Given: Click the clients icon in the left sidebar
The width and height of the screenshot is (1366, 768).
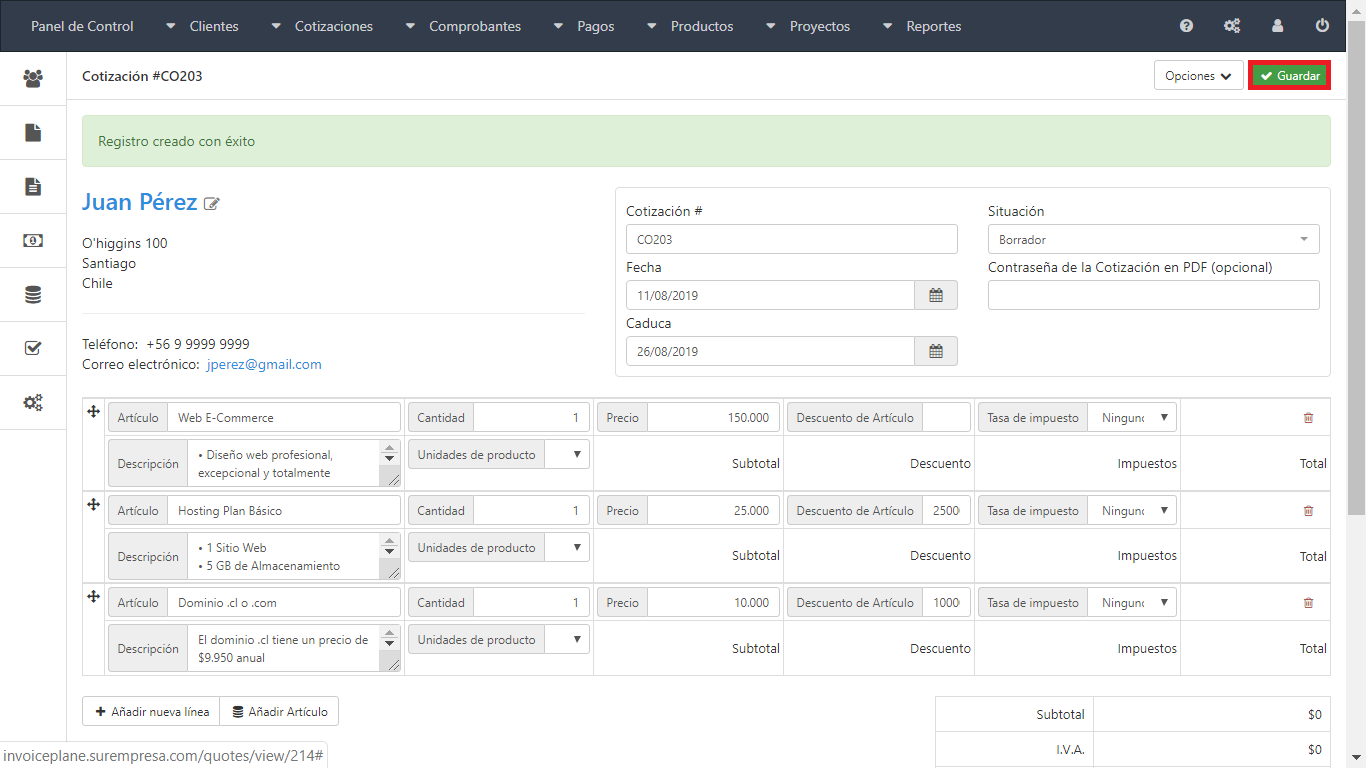Looking at the screenshot, I should (x=33, y=78).
